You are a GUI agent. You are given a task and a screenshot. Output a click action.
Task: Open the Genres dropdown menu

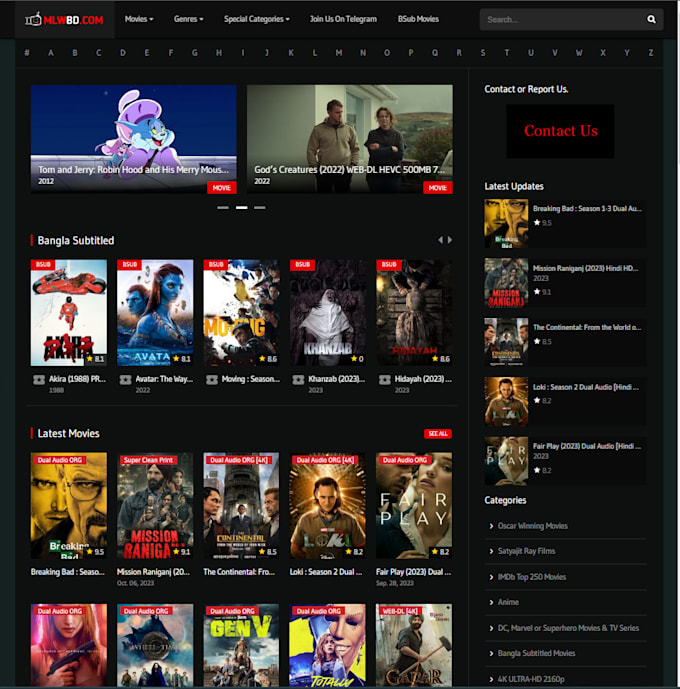188,19
